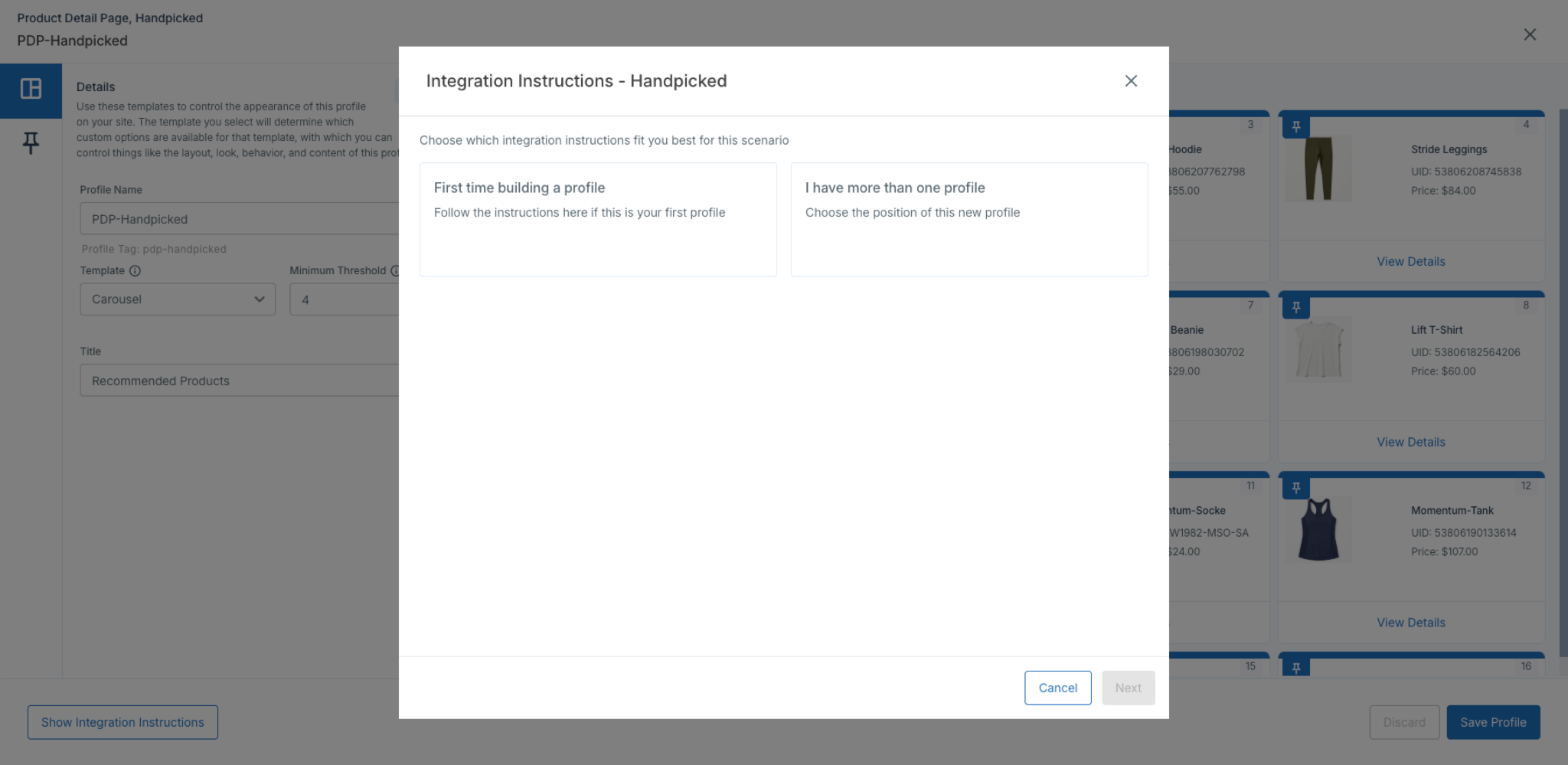Click the pin icon on Momentum-Tank card
1568x765 pixels.
coord(1296,488)
